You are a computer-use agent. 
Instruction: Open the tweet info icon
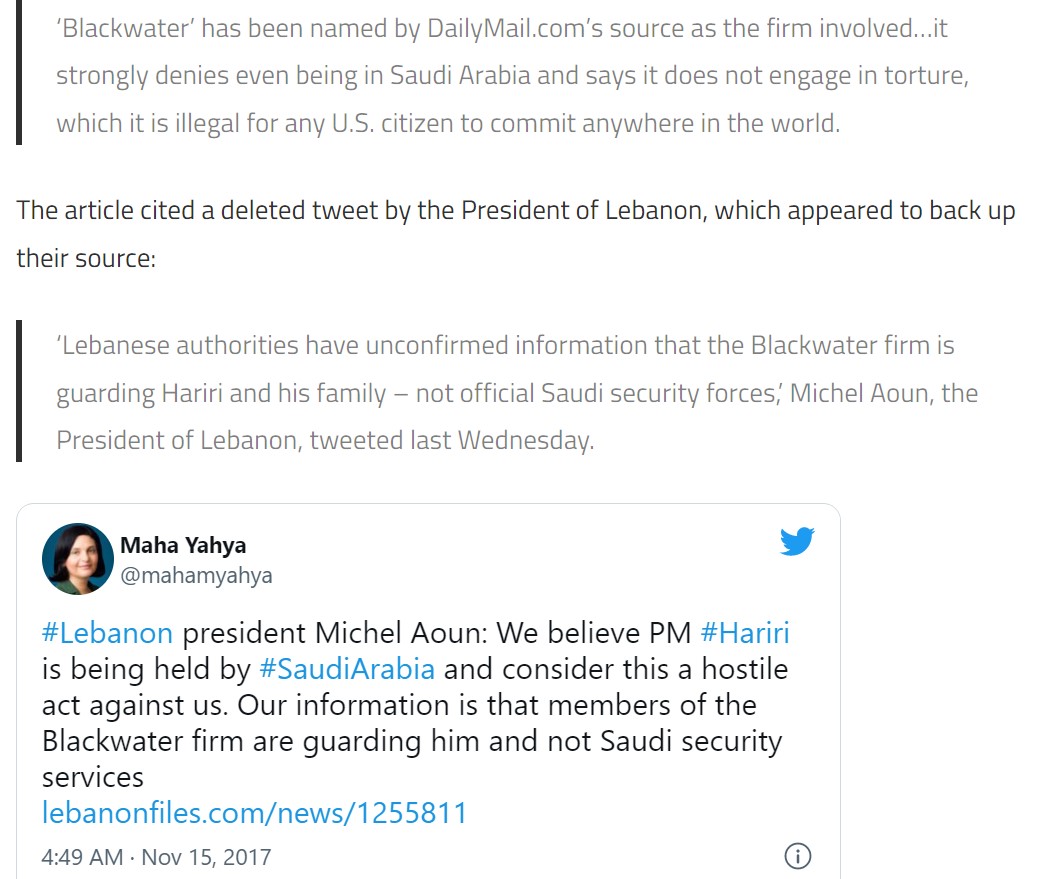(x=797, y=856)
